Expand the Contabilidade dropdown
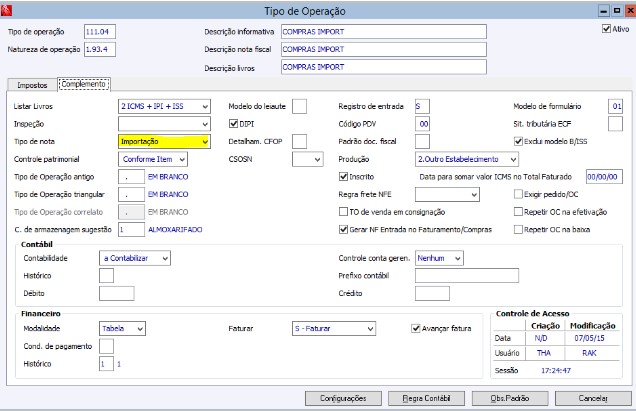The width and height of the screenshot is (636, 411). coord(168,257)
